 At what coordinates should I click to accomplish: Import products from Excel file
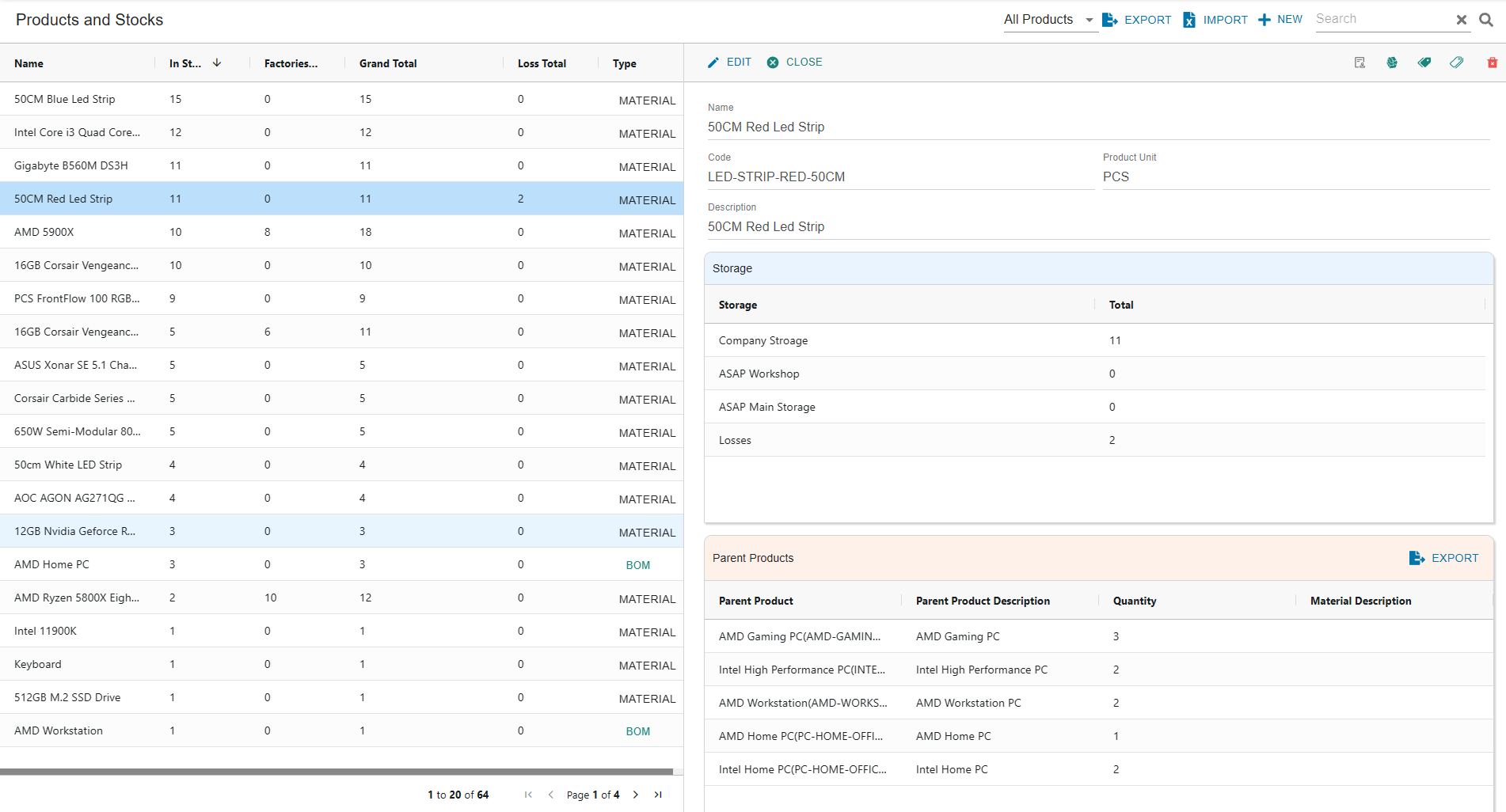click(1215, 20)
